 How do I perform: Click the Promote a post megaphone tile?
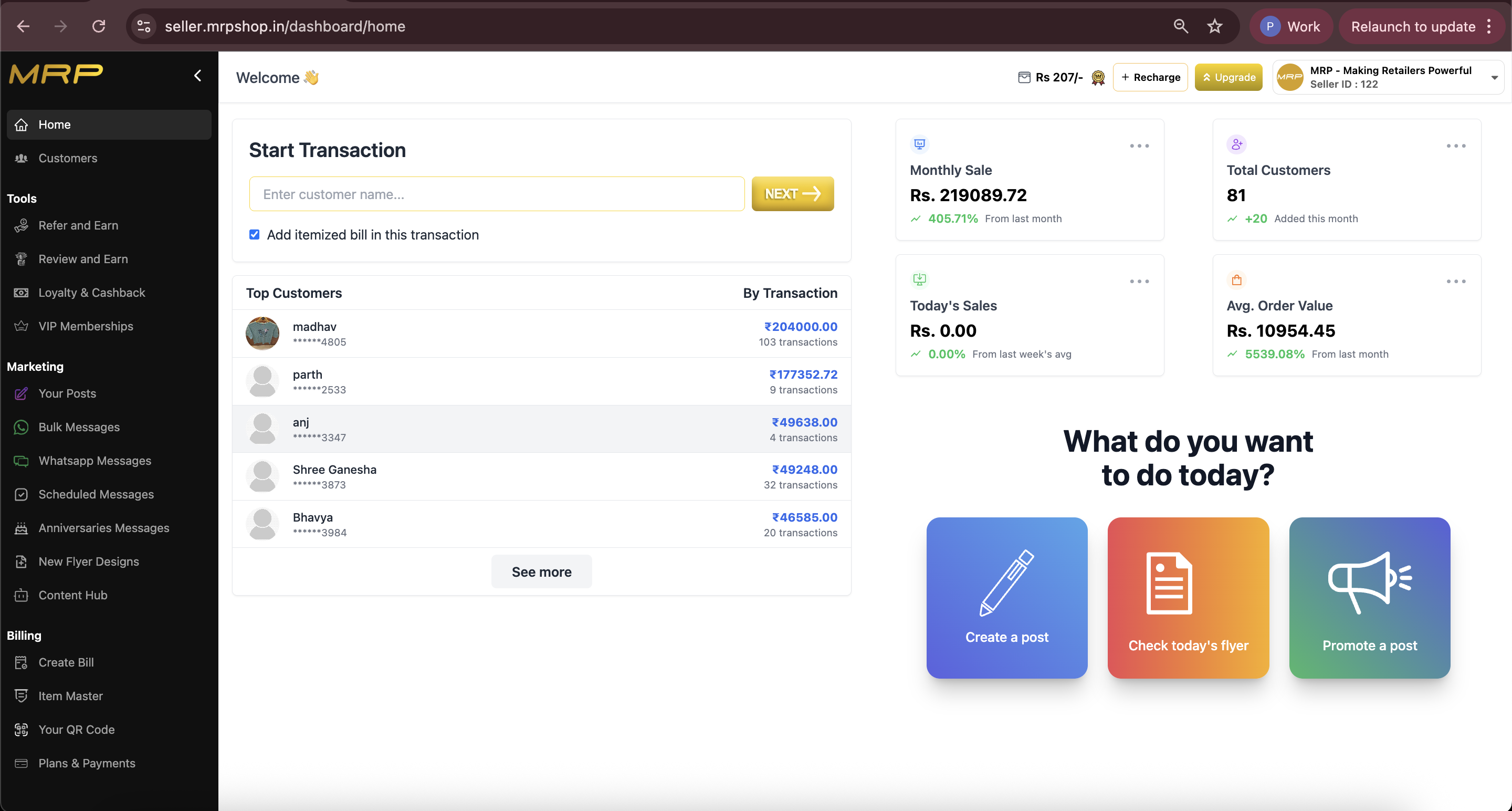pos(1369,597)
